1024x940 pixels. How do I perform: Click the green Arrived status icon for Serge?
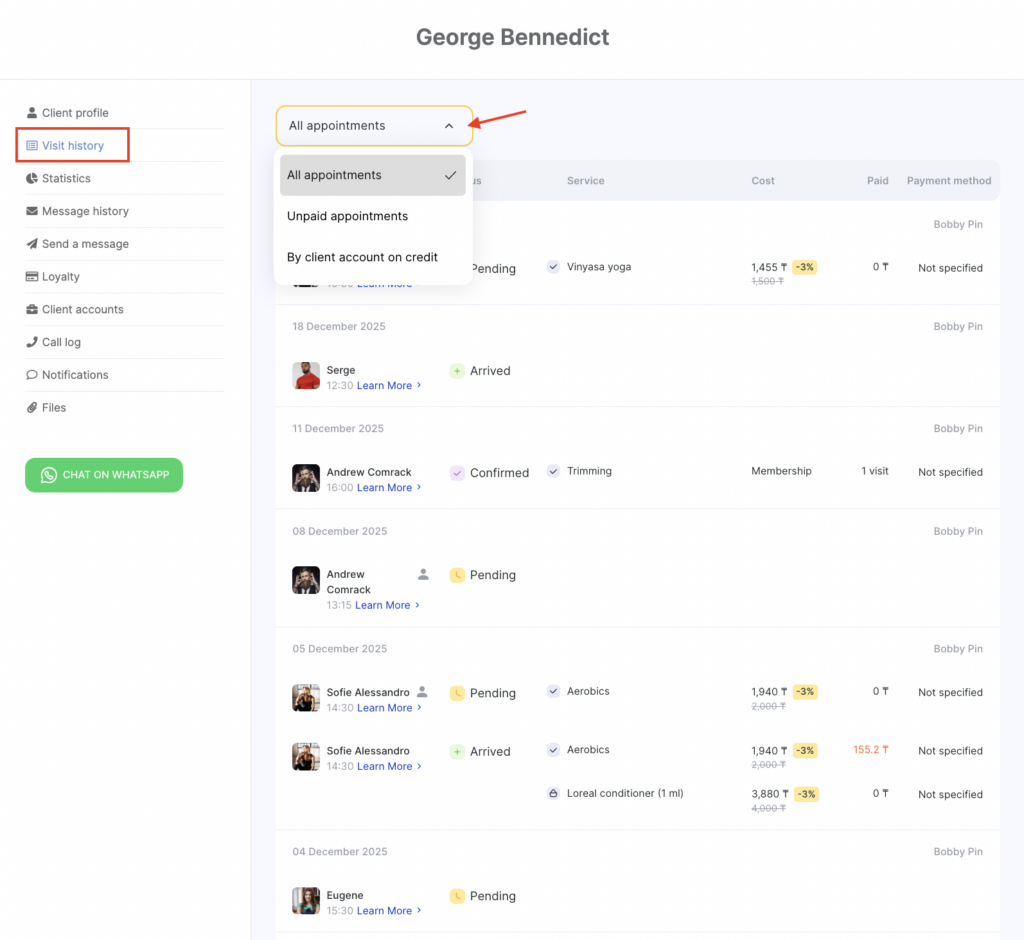coord(457,371)
